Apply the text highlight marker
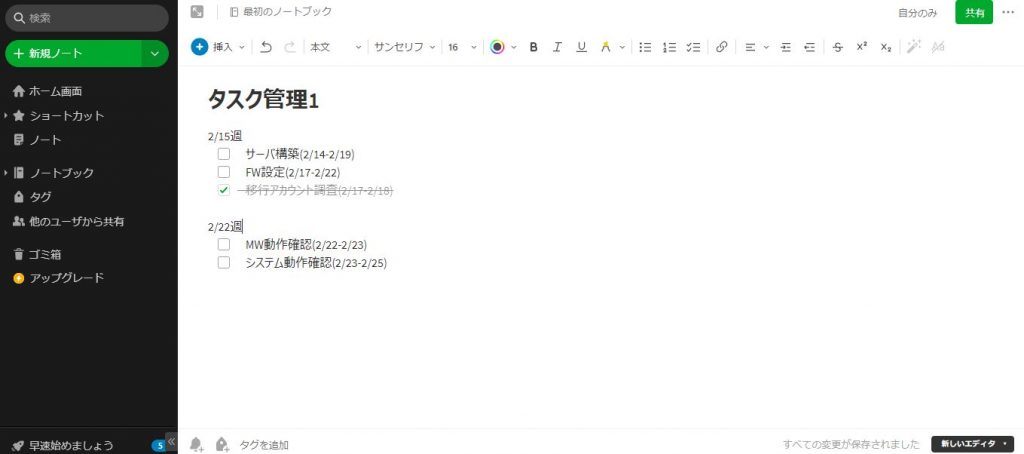Viewport: 1024px width, 454px height. click(605, 47)
